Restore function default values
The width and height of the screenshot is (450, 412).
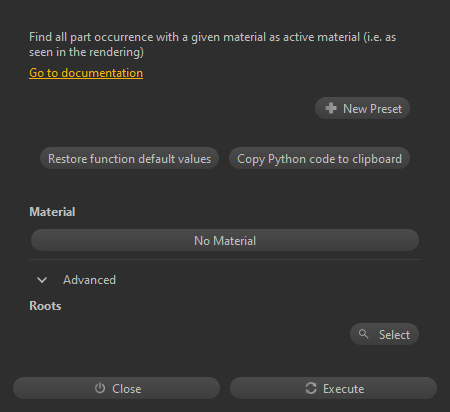(129, 158)
